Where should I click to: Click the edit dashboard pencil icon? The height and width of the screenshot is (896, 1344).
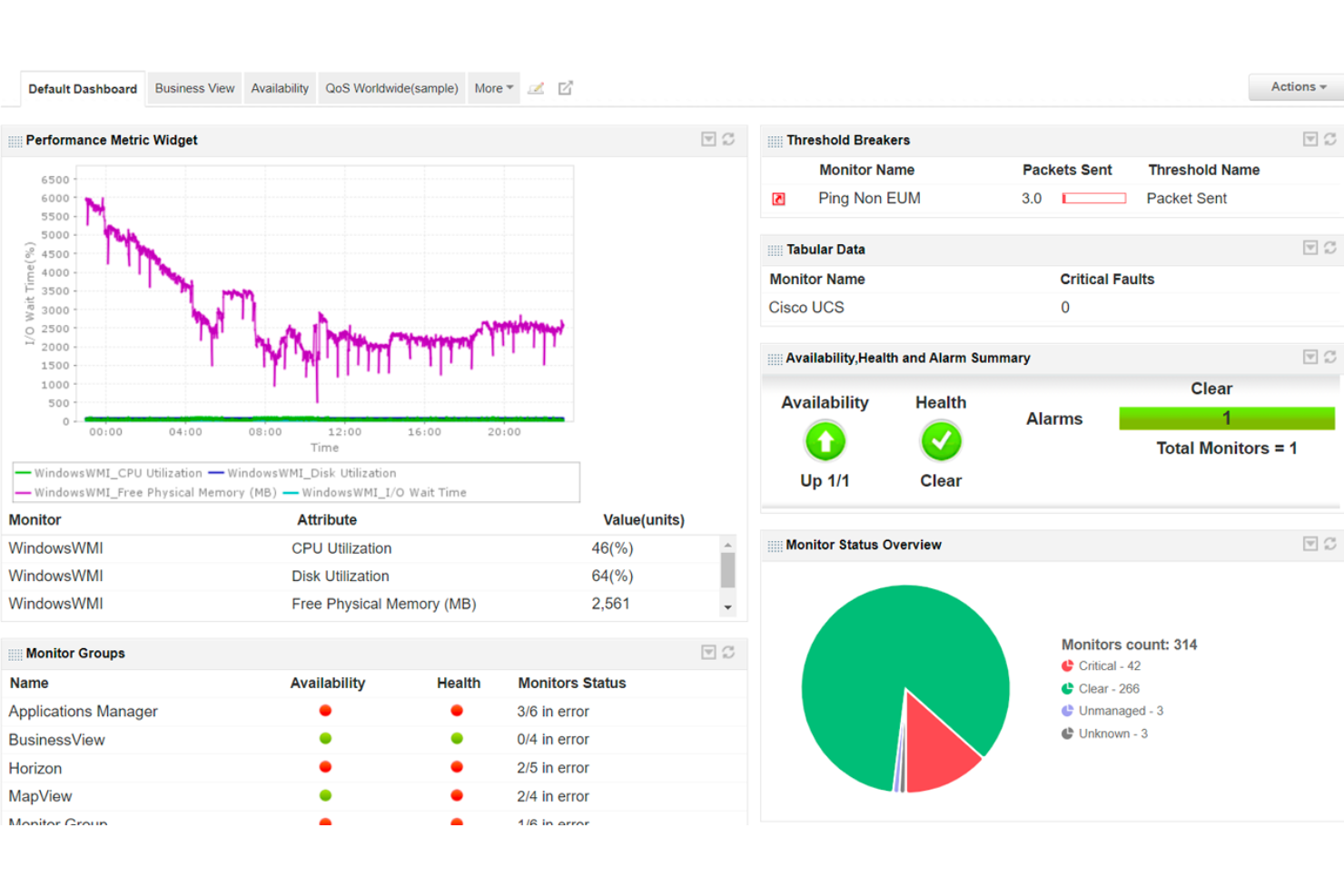pos(536,88)
